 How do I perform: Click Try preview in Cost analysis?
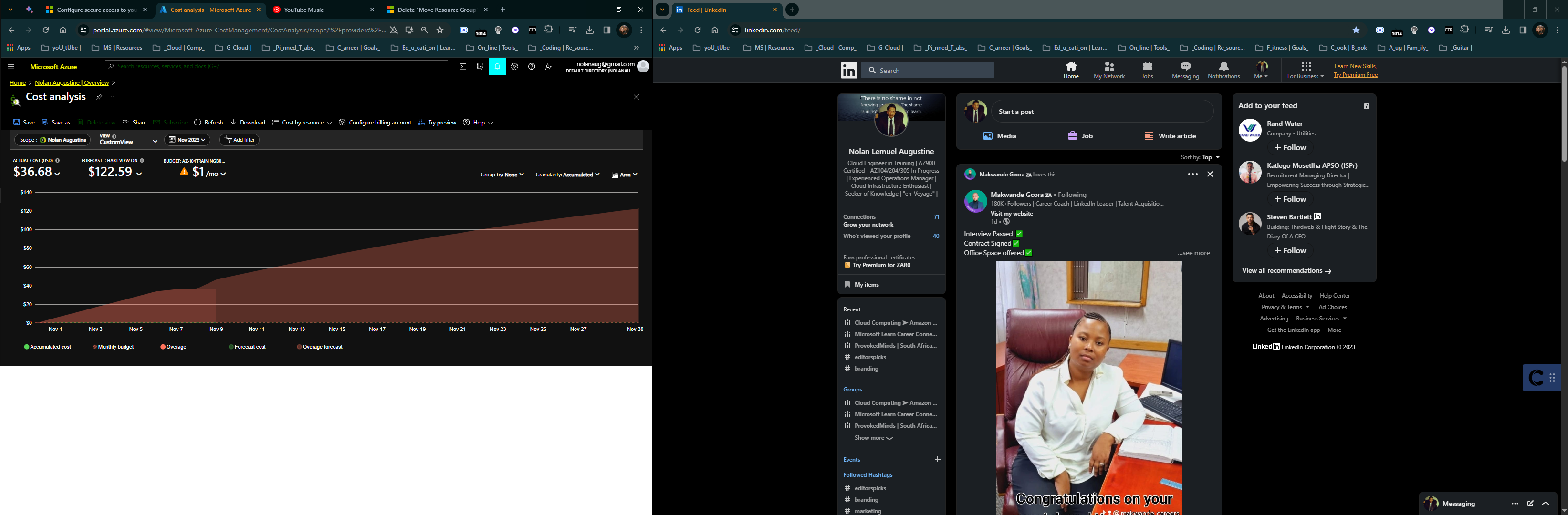(437, 122)
